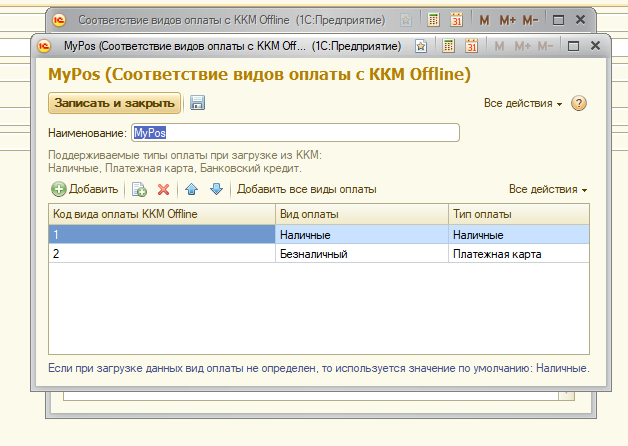
Task: Click 1C logo in background window title bar
Action: tap(59, 20)
